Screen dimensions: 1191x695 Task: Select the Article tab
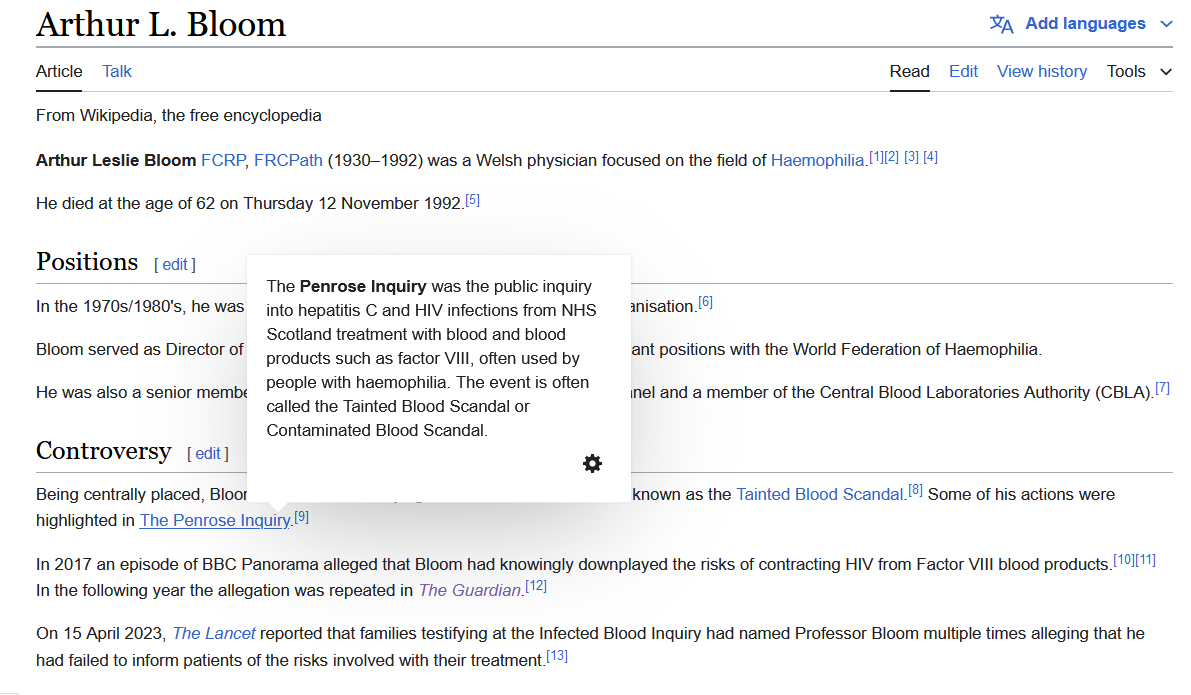58,71
